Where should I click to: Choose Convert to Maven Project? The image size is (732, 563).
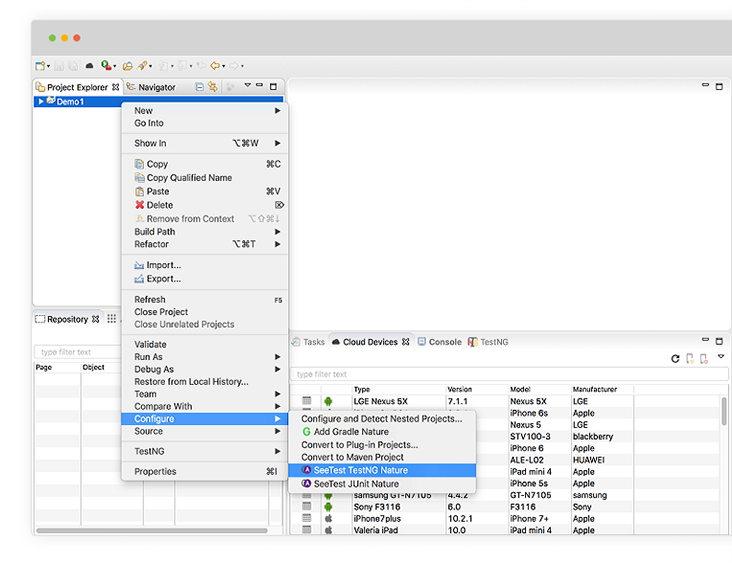click(382, 457)
